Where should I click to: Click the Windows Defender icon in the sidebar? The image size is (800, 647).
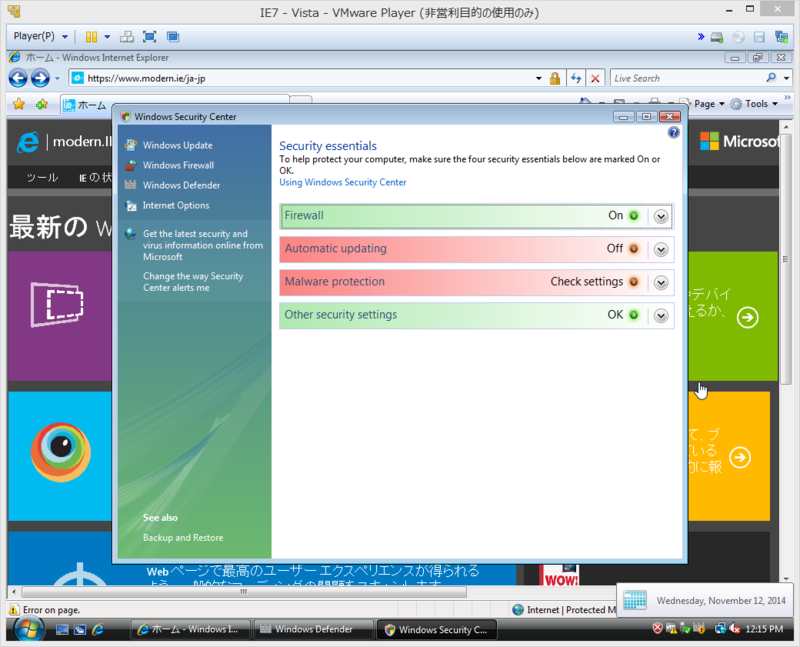click(131, 185)
